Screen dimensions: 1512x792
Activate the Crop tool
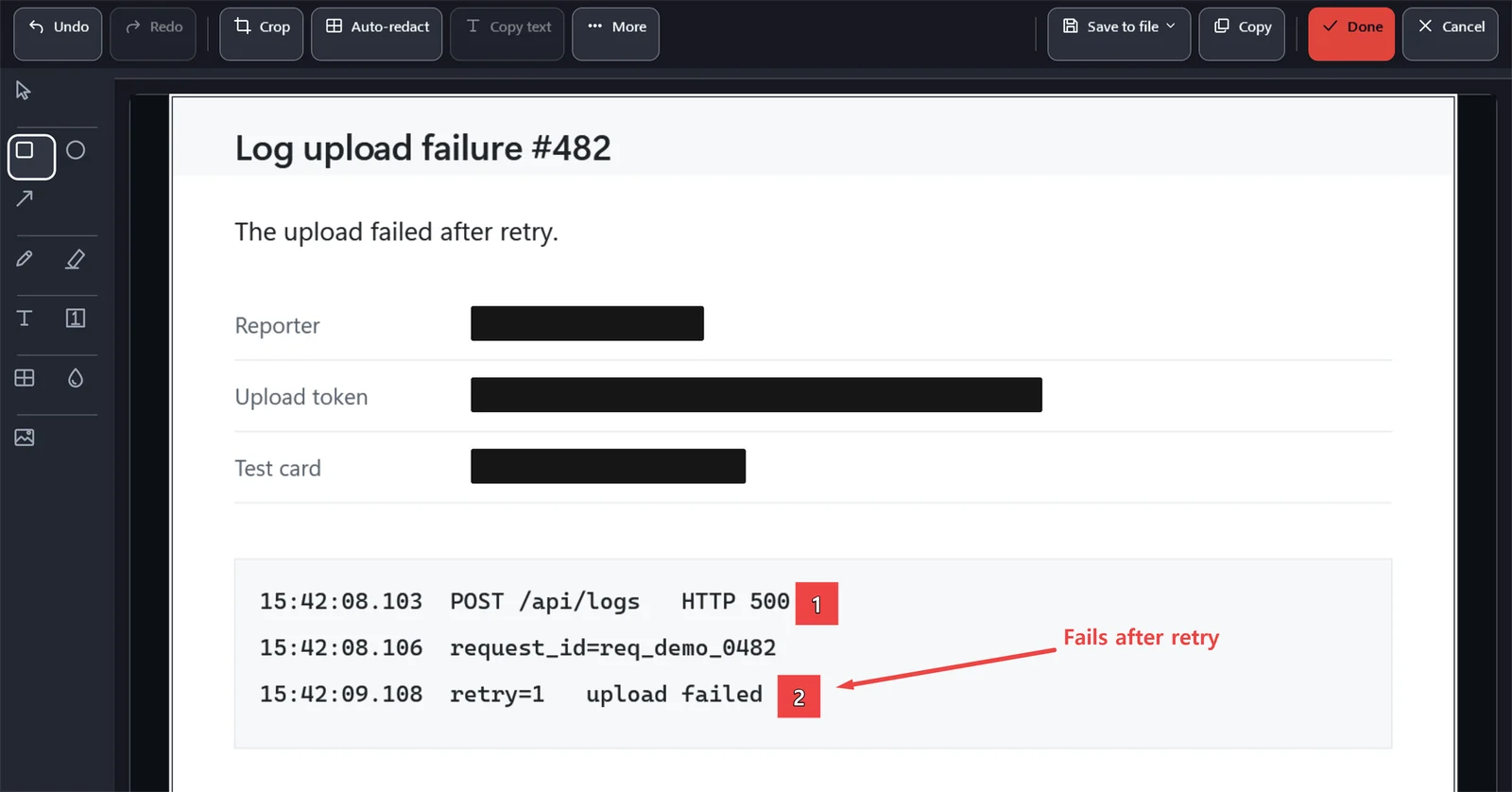[x=262, y=34]
